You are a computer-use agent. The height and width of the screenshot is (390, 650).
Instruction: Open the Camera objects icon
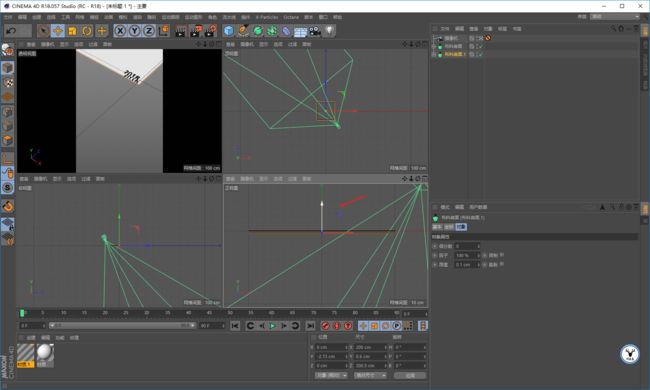pos(315,31)
